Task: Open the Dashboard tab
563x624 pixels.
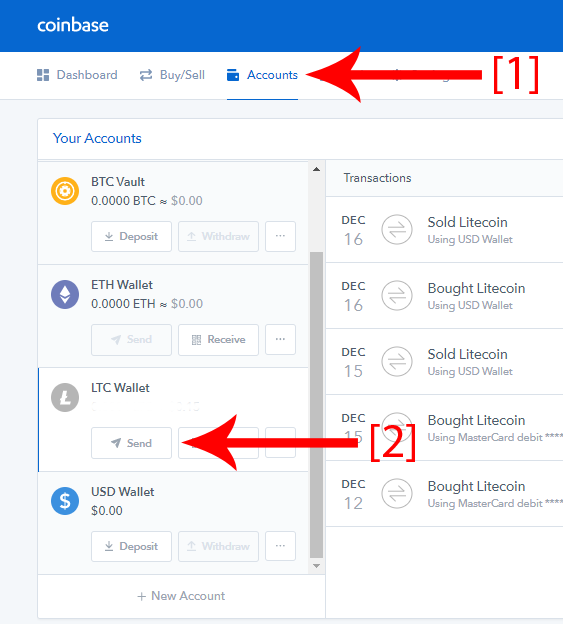Action: click(77, 75)
